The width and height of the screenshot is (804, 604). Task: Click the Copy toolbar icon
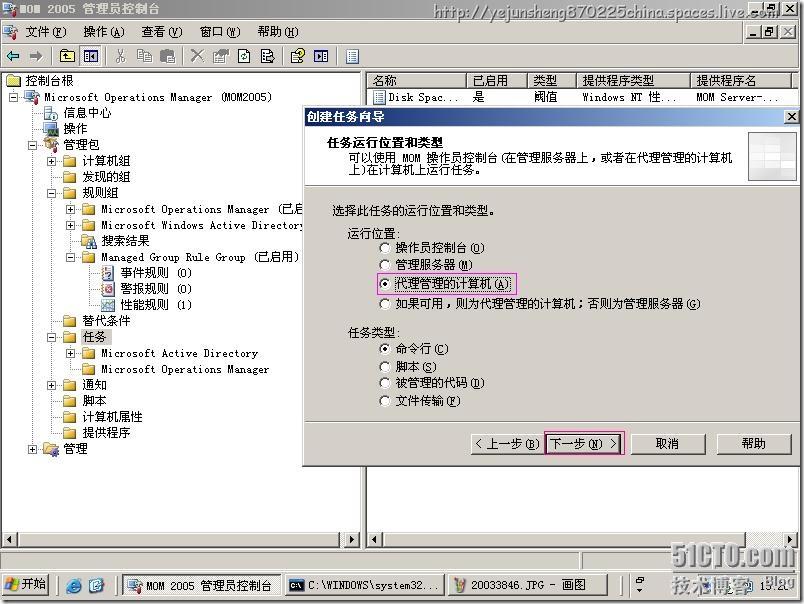pyautogui.click(x=145, y=56)
